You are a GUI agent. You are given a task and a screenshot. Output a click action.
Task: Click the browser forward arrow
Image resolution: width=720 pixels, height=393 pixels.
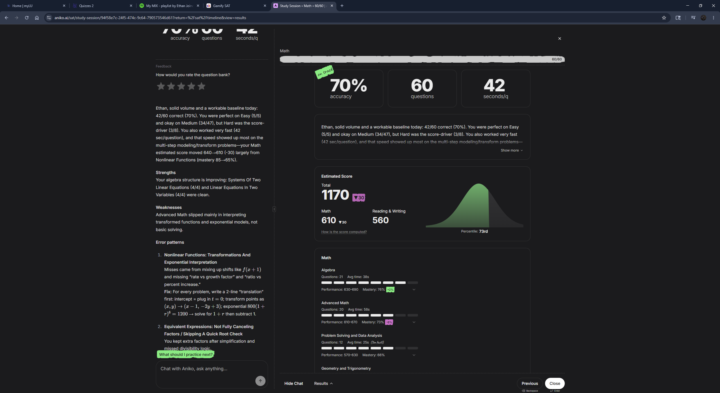pyautogui.click(x=17, y=17)
